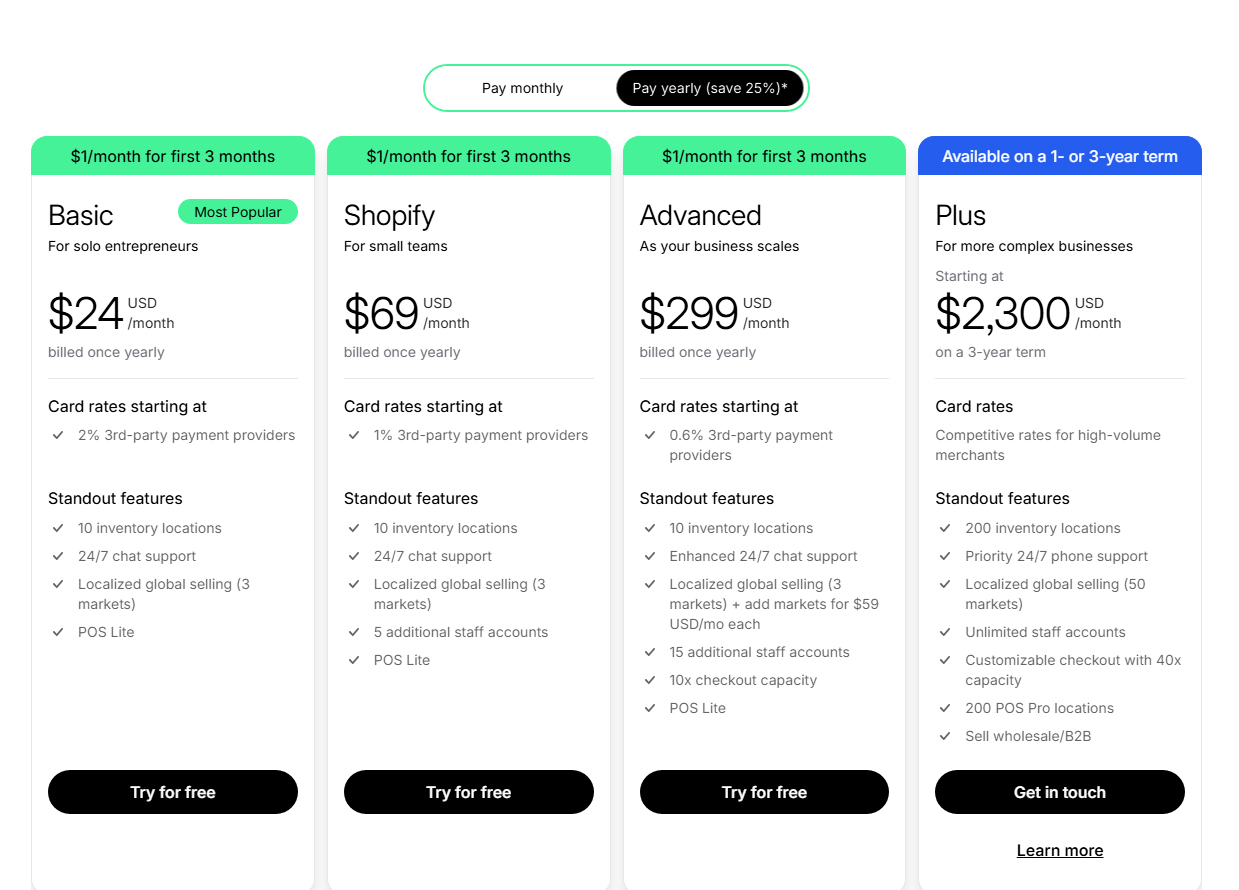The width and height of the screenshot is (1239, 890).
Task: Click the Plus plan heading
Action: coord(960,216)
